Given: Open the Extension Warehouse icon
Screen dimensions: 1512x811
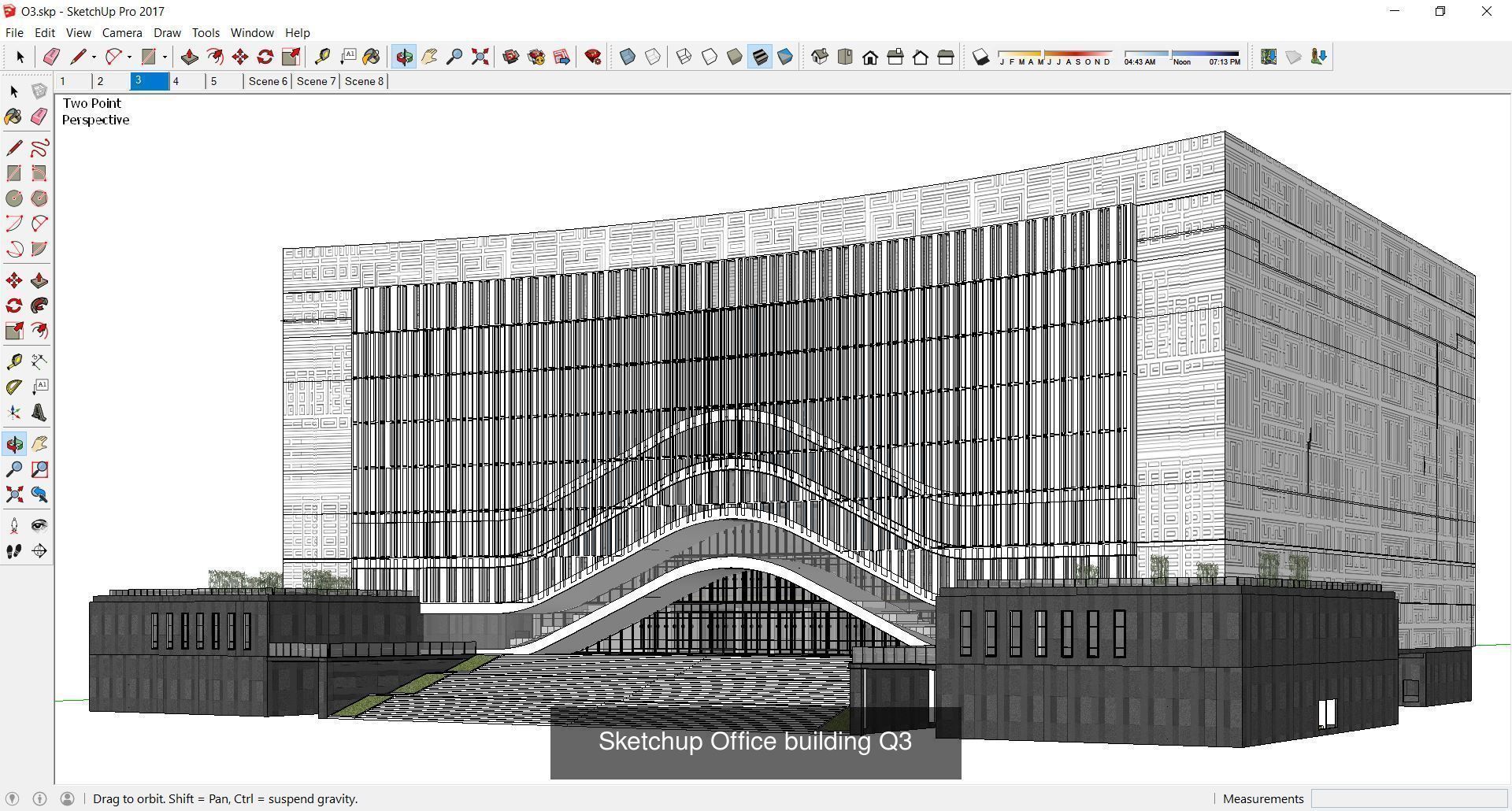Looking at the screenshot, I should [x=536, y=57].
